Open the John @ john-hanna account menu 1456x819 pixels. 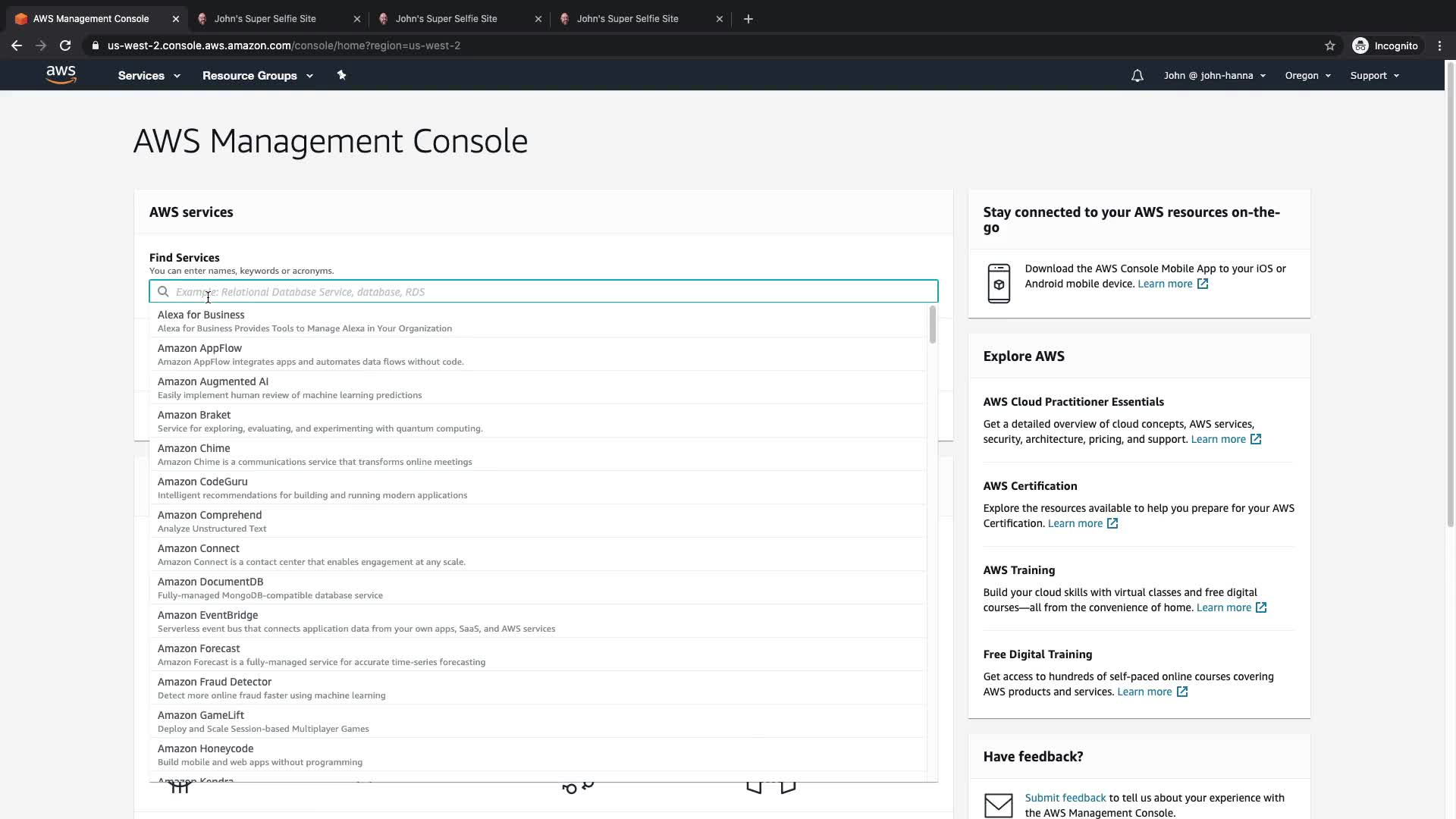click(x=1214, y=76)
